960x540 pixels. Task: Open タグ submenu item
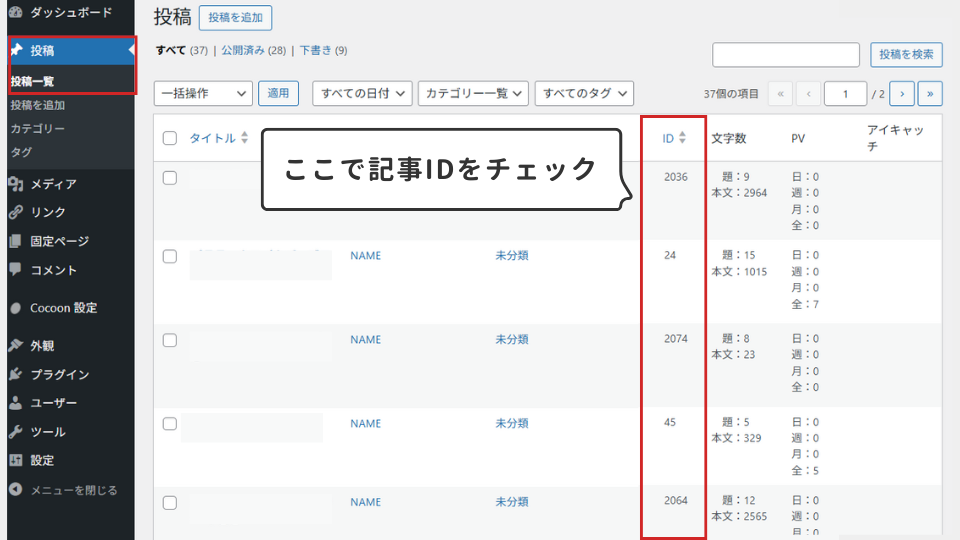click(21, 152)
